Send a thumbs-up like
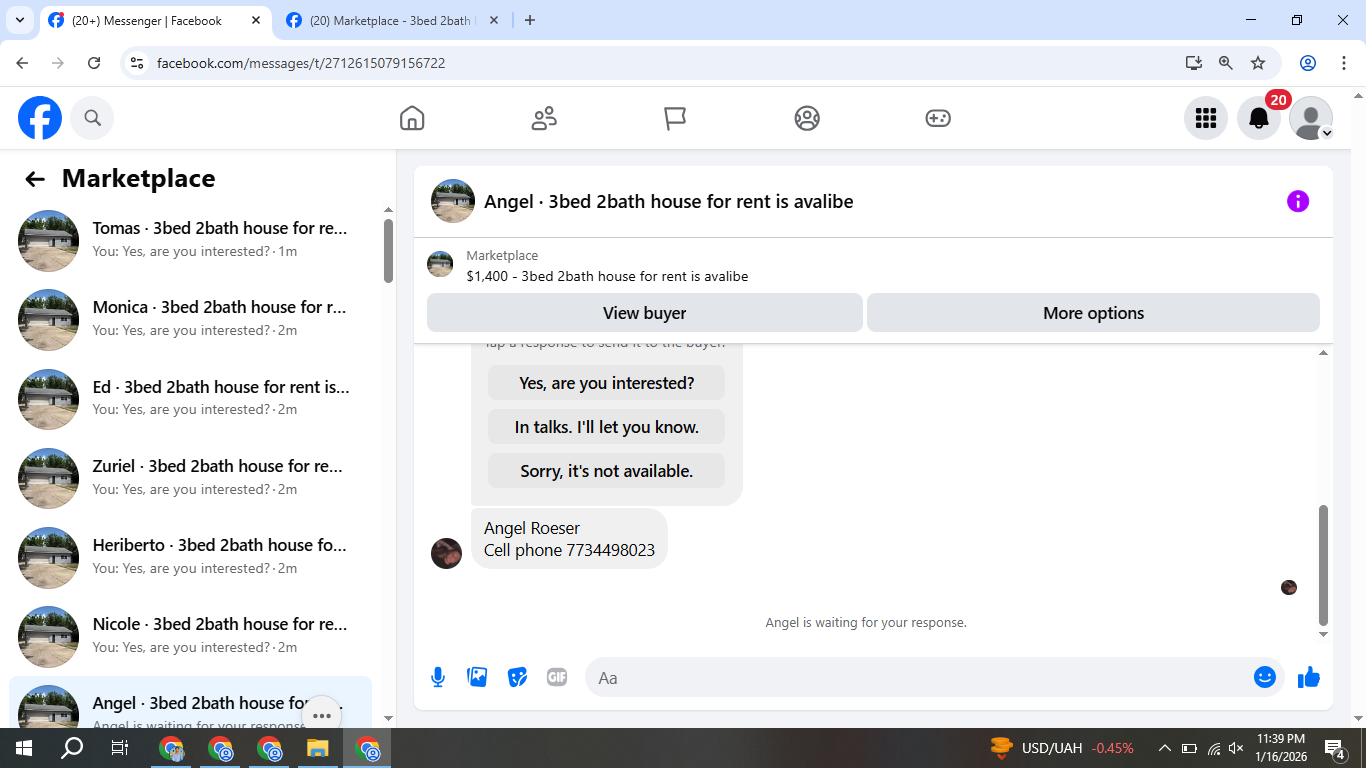Screen dimensions: 1366x768 click(1309, 677)
